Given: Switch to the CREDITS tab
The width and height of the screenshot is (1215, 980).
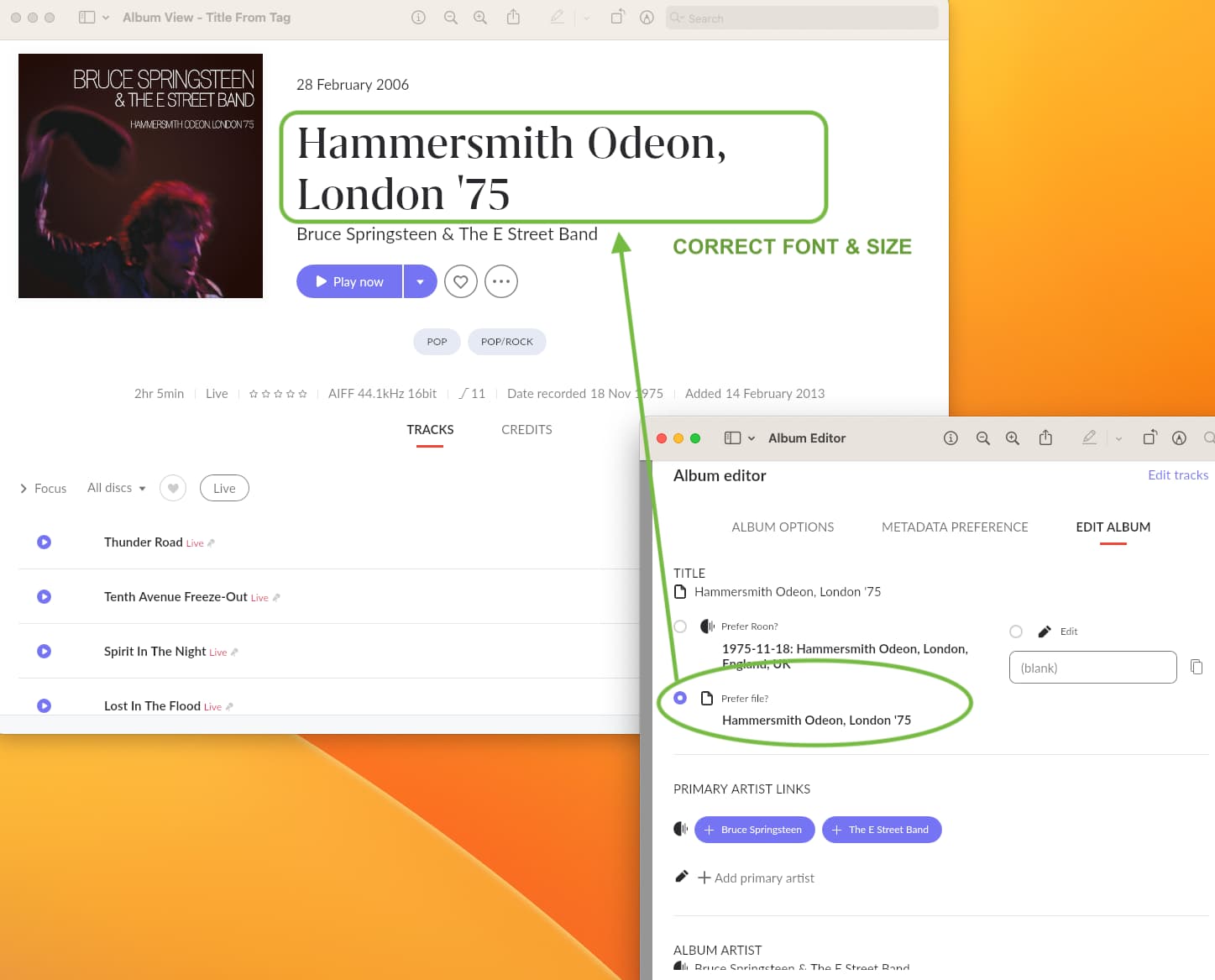Looking at the screenshot, I should [x=526, y=430].
